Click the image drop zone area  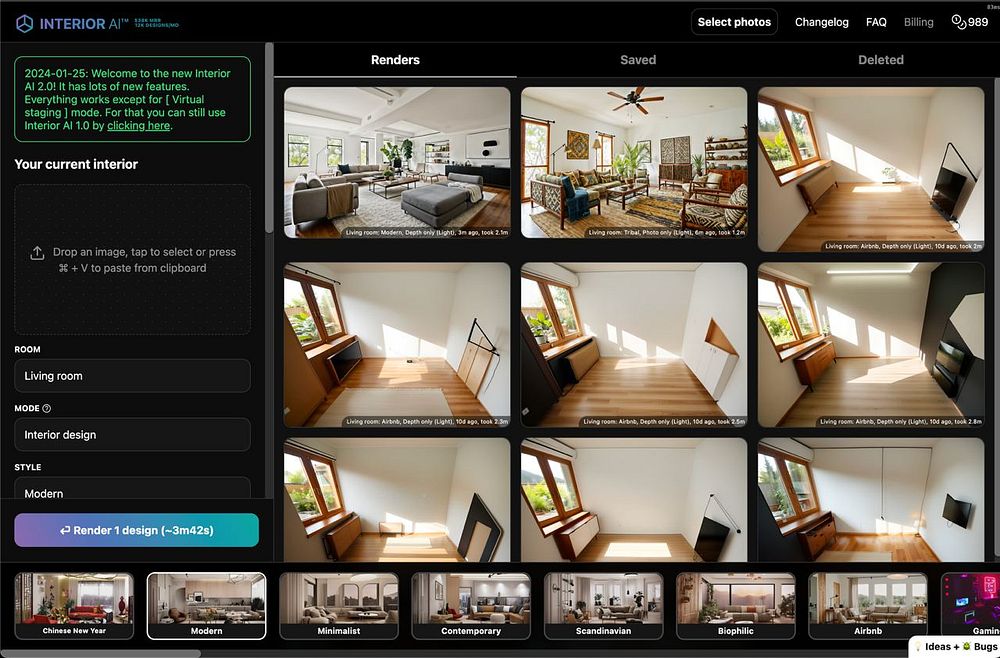click(132, 260)
